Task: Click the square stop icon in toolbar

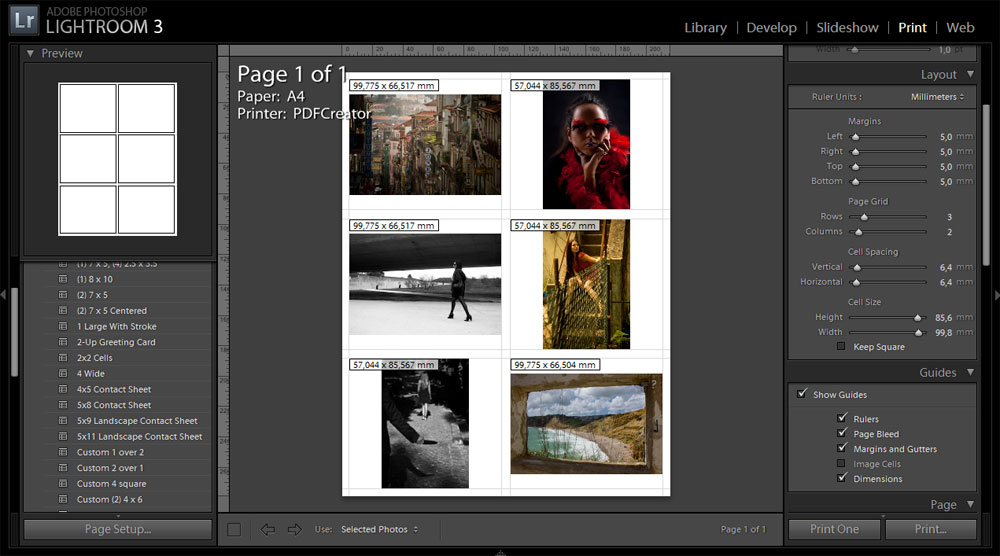Action: [x=234, y=529]
